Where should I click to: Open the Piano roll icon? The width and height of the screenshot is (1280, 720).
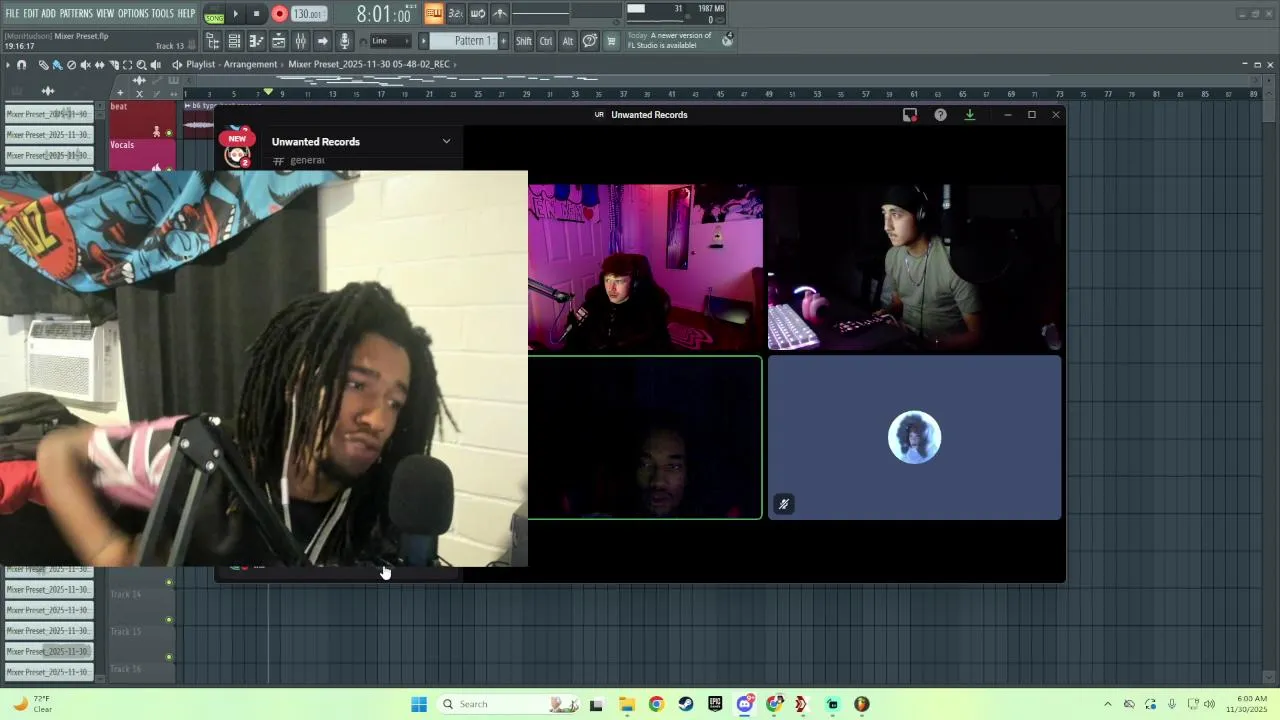tap(256, 41)
